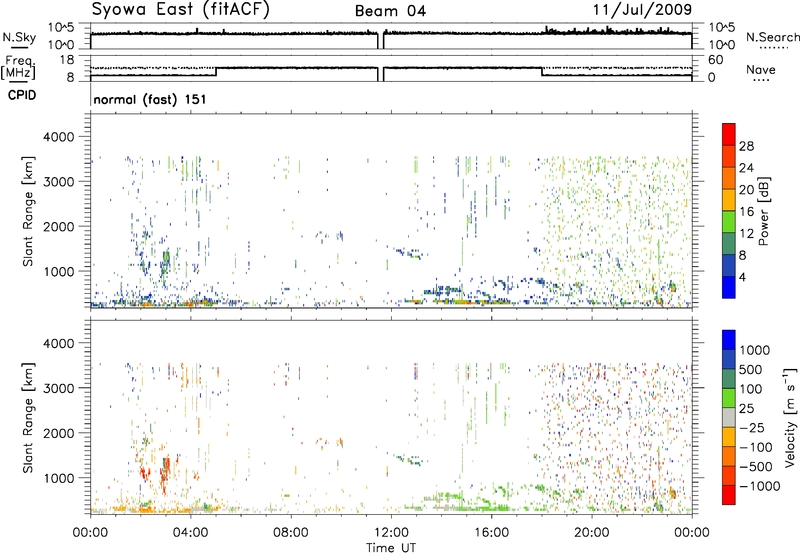Click the "2000" tick of velocity panel
The image size is (800, 554).
click(x=58, y=433)
